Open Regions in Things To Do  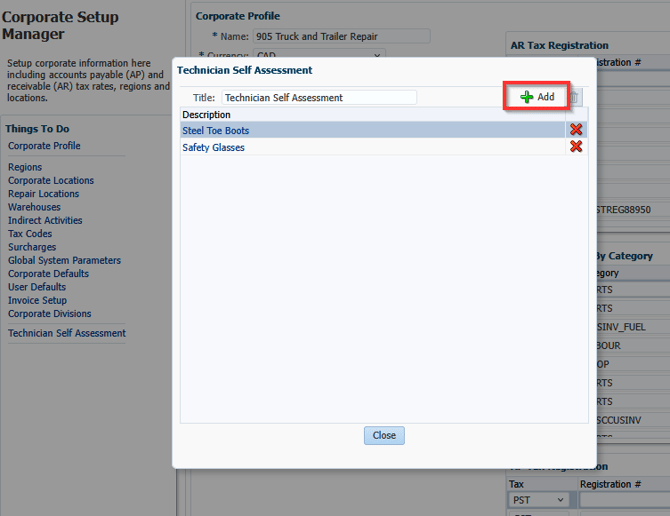(x=25, y=168)
